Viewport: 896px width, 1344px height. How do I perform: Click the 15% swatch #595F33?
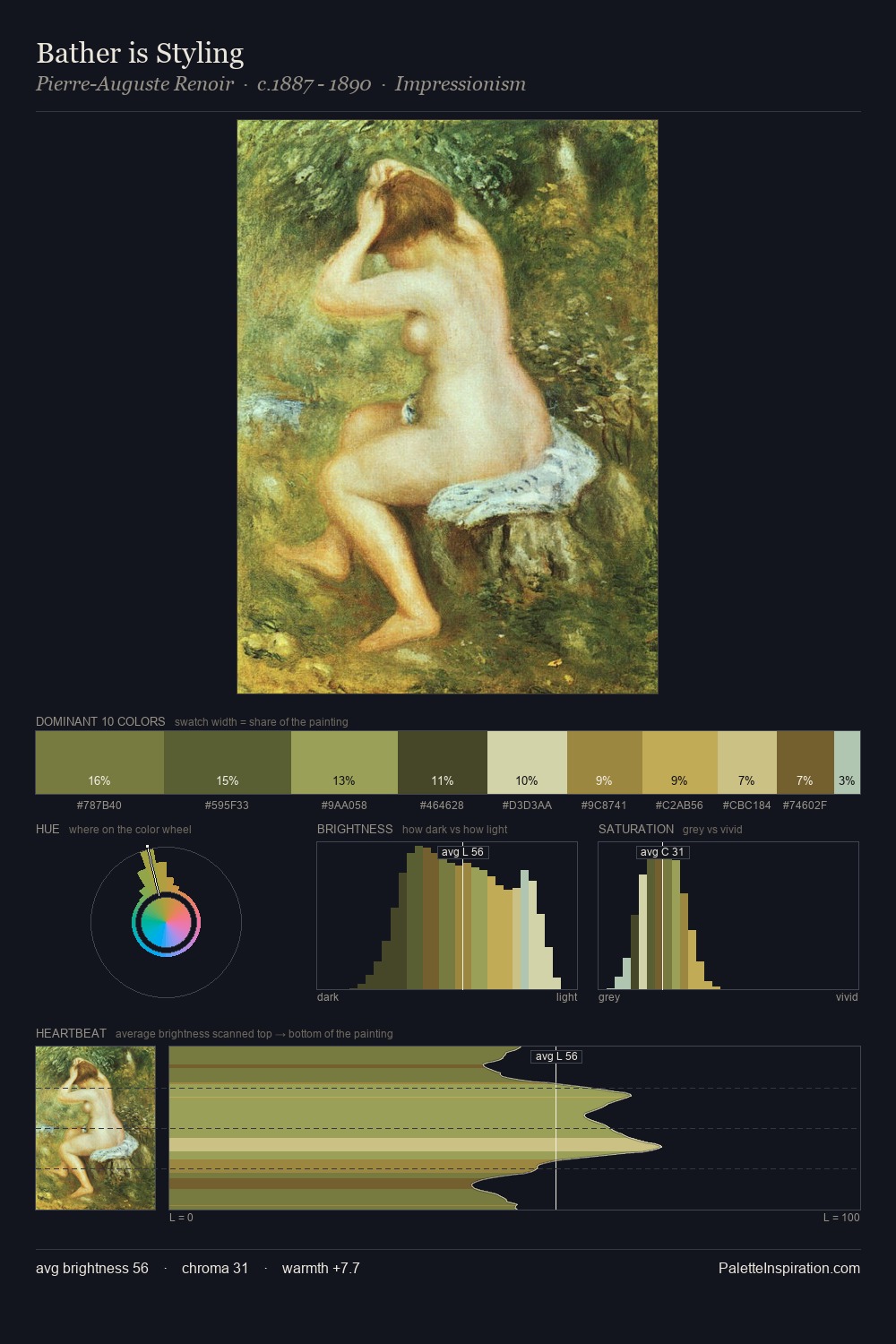coord(228,762)
